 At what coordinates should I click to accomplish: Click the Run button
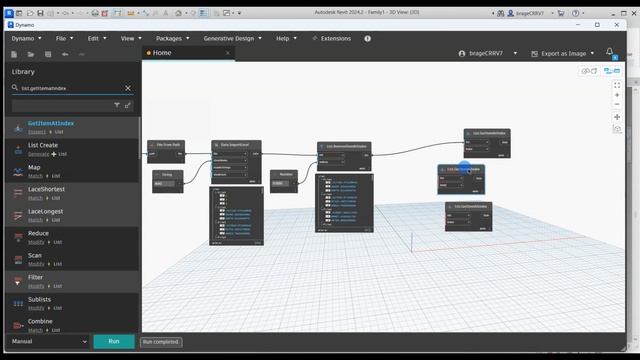[114, 341]
